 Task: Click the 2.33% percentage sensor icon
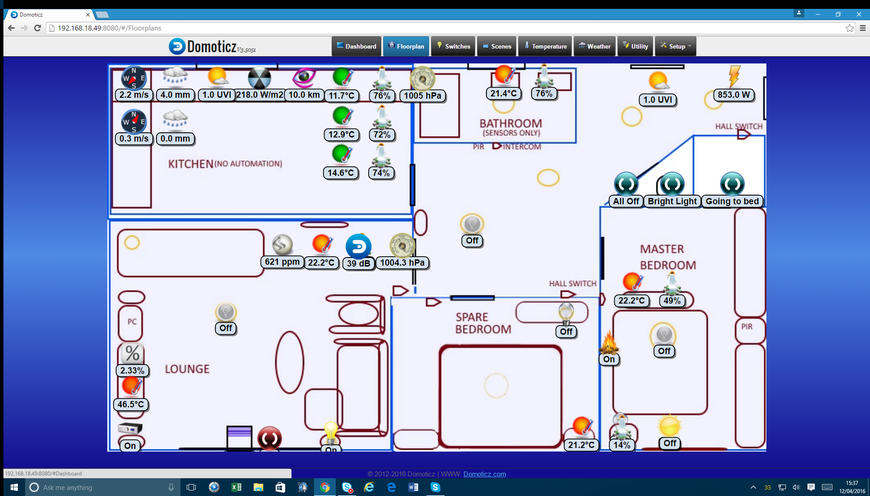coord(131,354)
